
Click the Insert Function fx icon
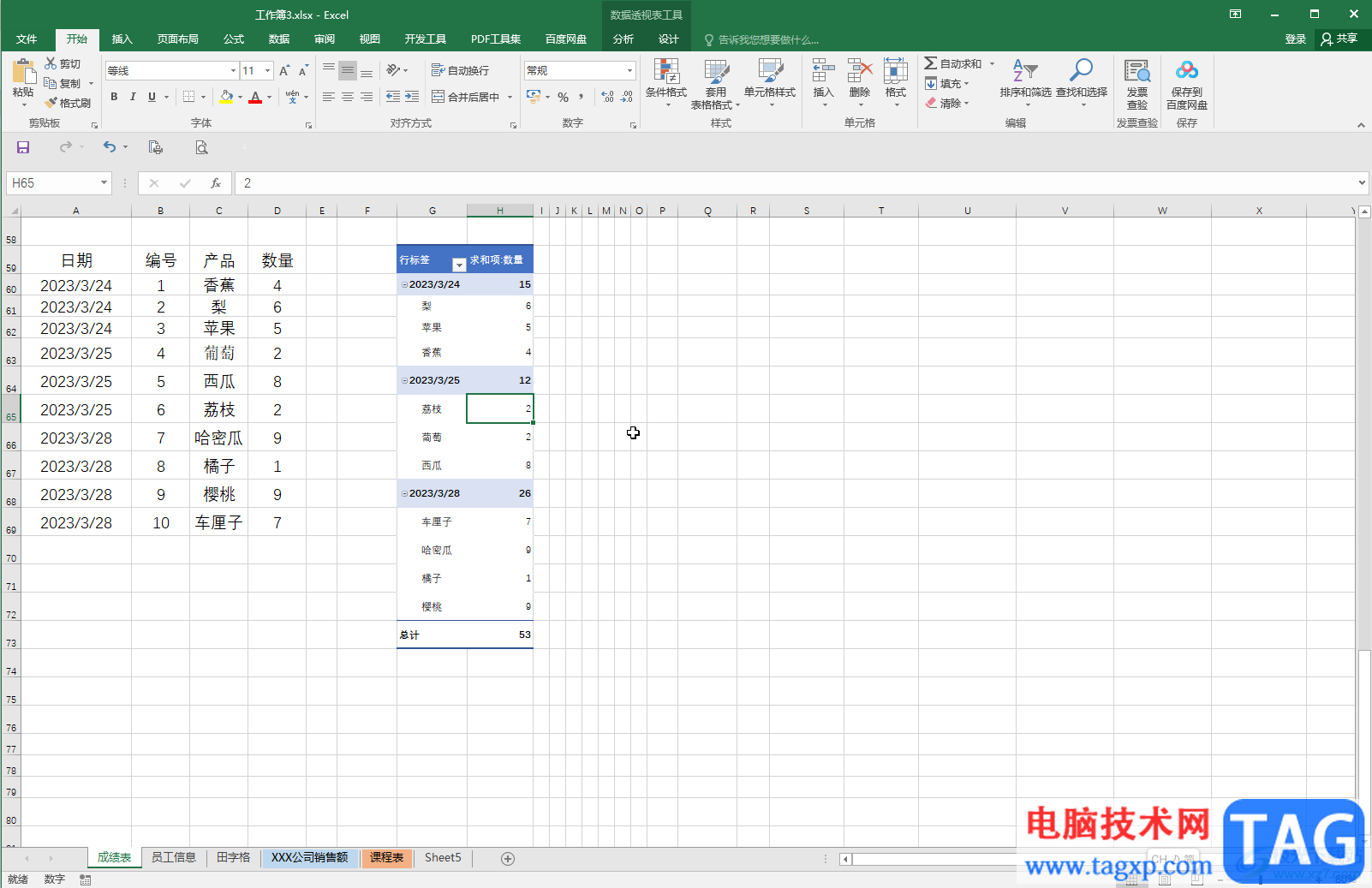[216, 183]
